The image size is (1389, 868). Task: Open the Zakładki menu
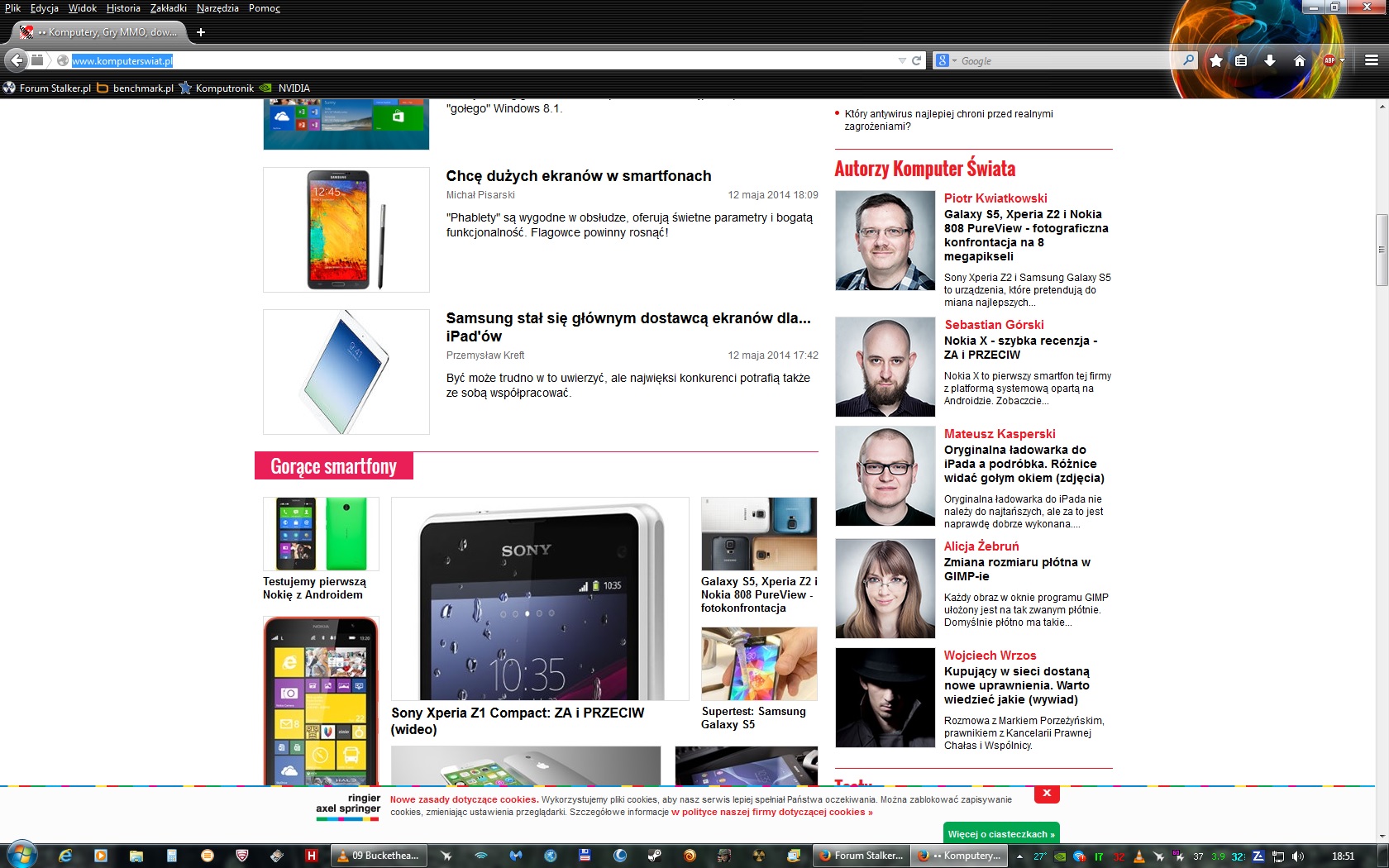pos(168,8)
